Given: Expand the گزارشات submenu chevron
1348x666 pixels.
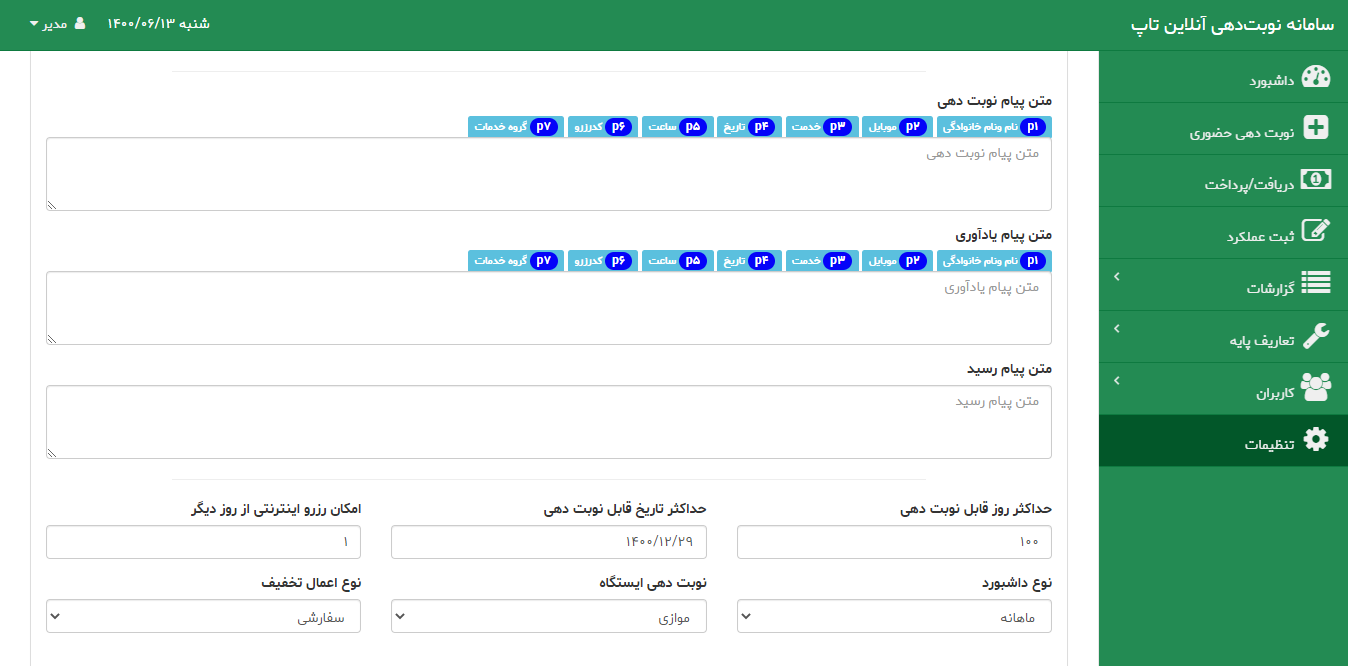Looking at the screenshot, I should coord(1117,276).
